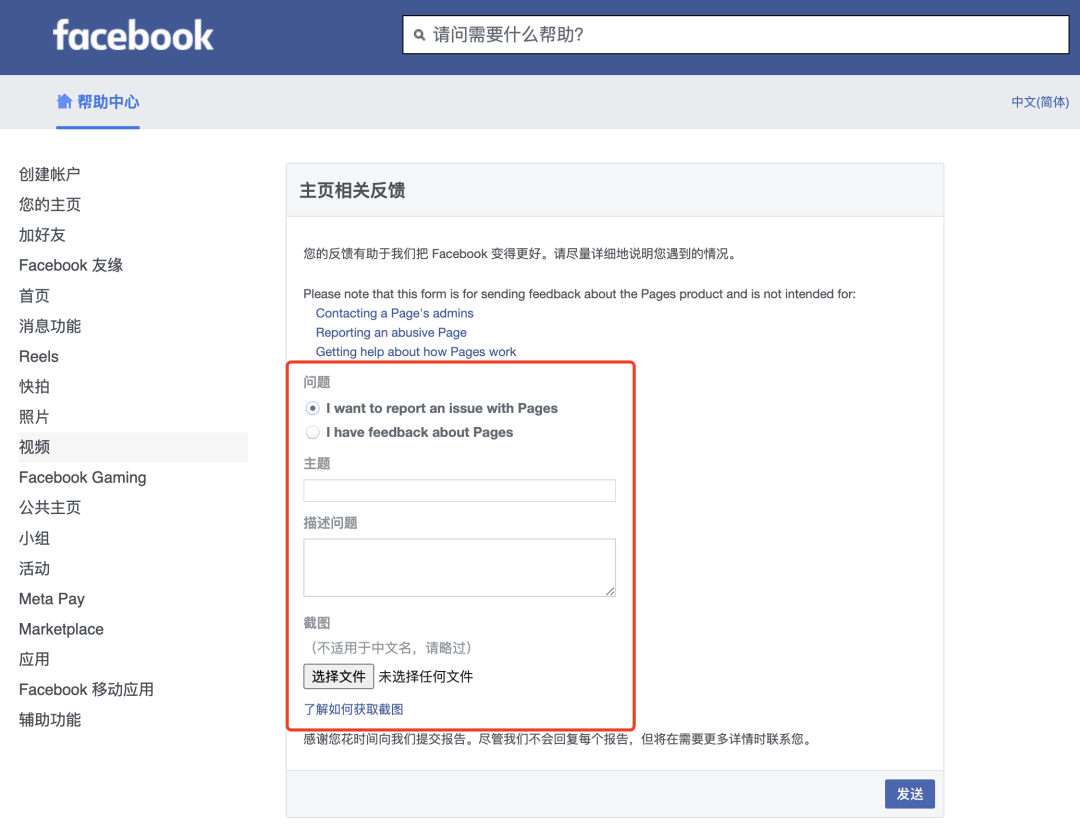1080x831 pixels.
Task: Open Facebook 移动应用 in the sidebar
Action: pyautogui.click(x=86, y=690)
